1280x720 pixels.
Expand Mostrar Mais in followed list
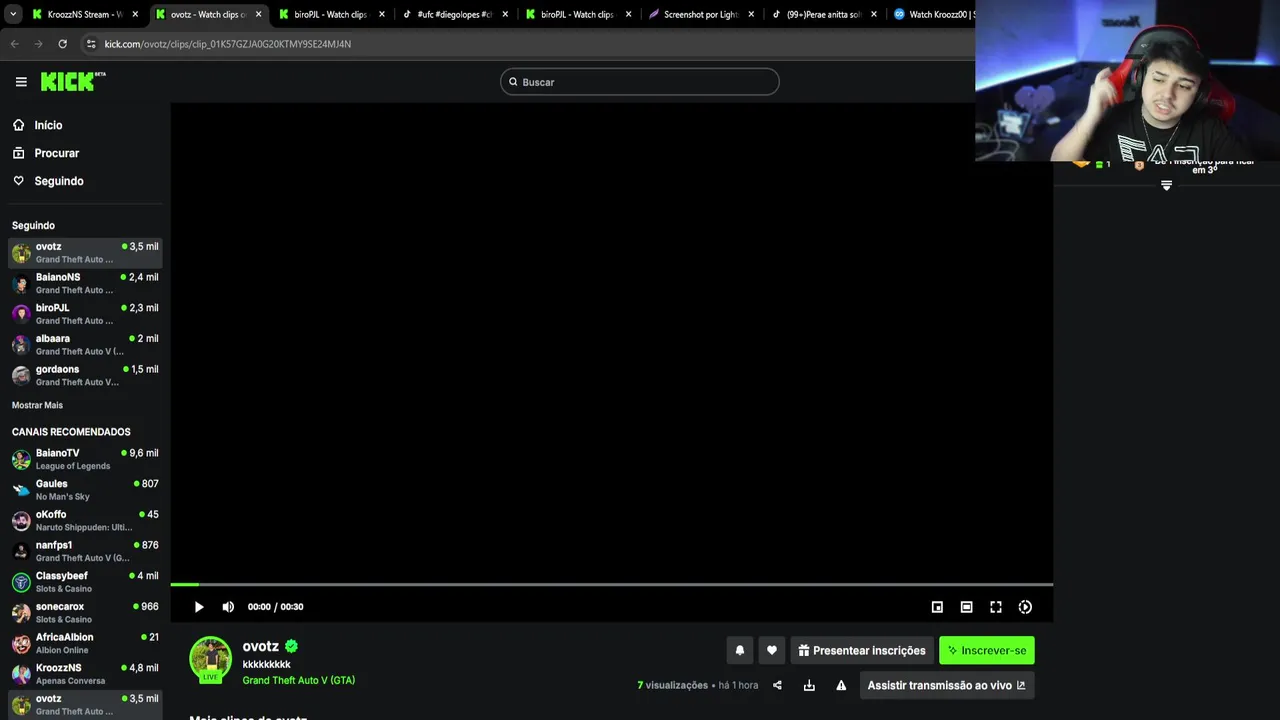pos(37,405)
